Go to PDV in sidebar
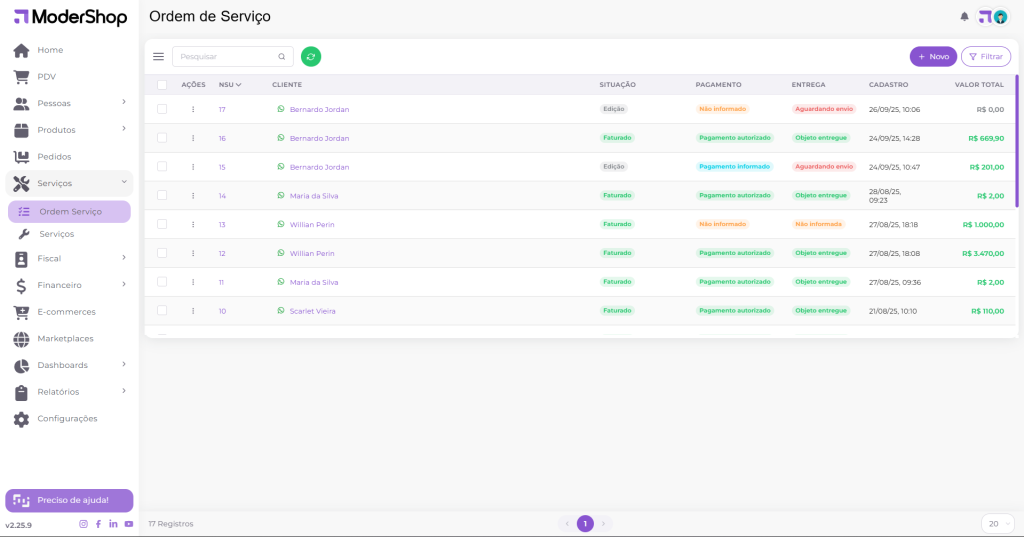1024x537 pixels. pos(46,77)
